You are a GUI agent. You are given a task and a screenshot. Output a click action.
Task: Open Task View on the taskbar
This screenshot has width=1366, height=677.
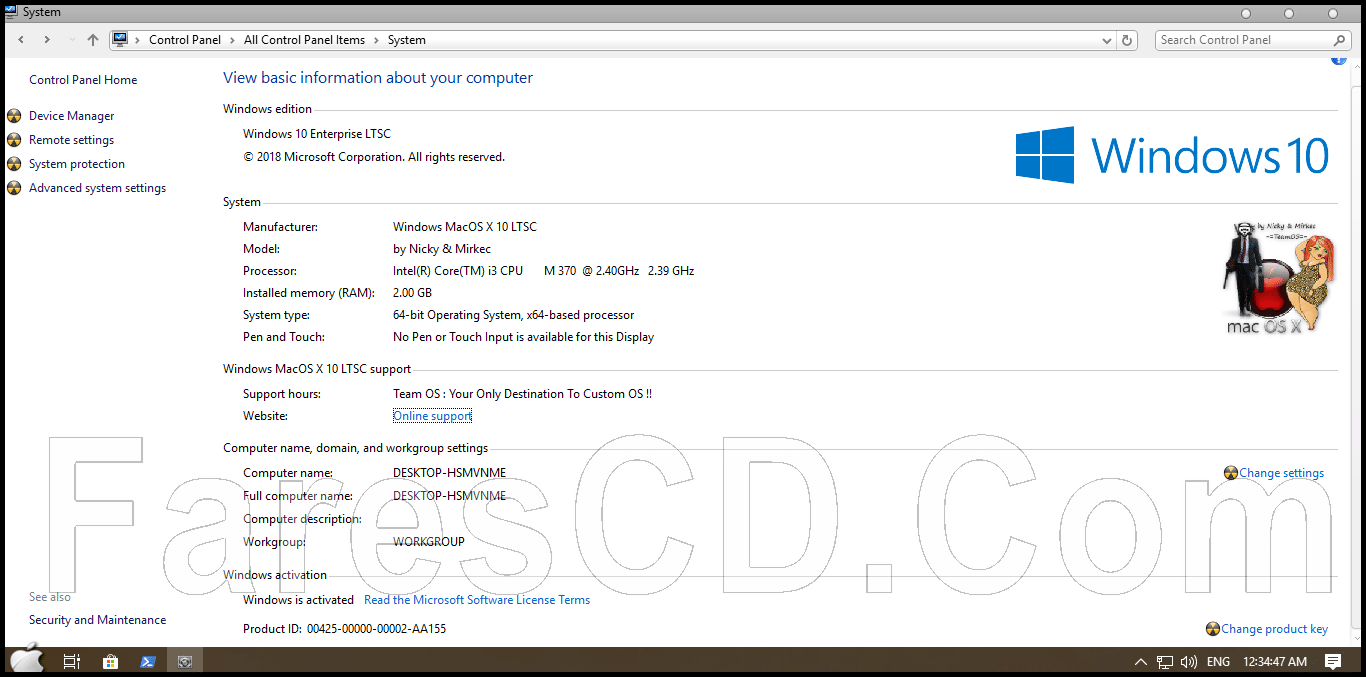71,661
